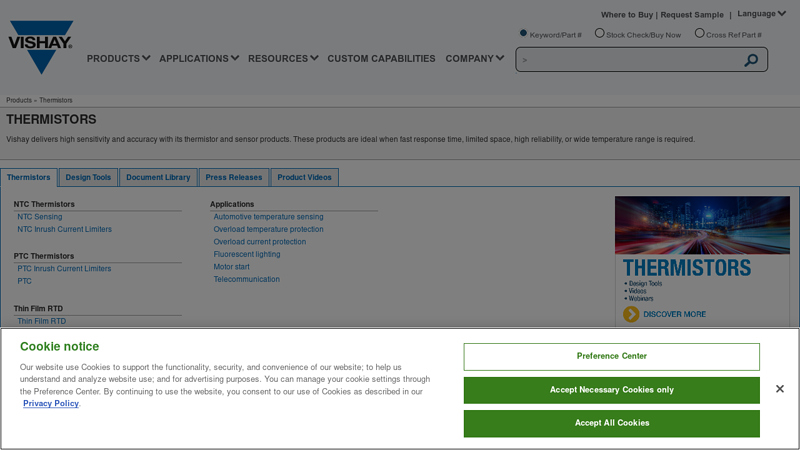
Task: Switch to the Design Tools tab
Action: tap(88, 177)
